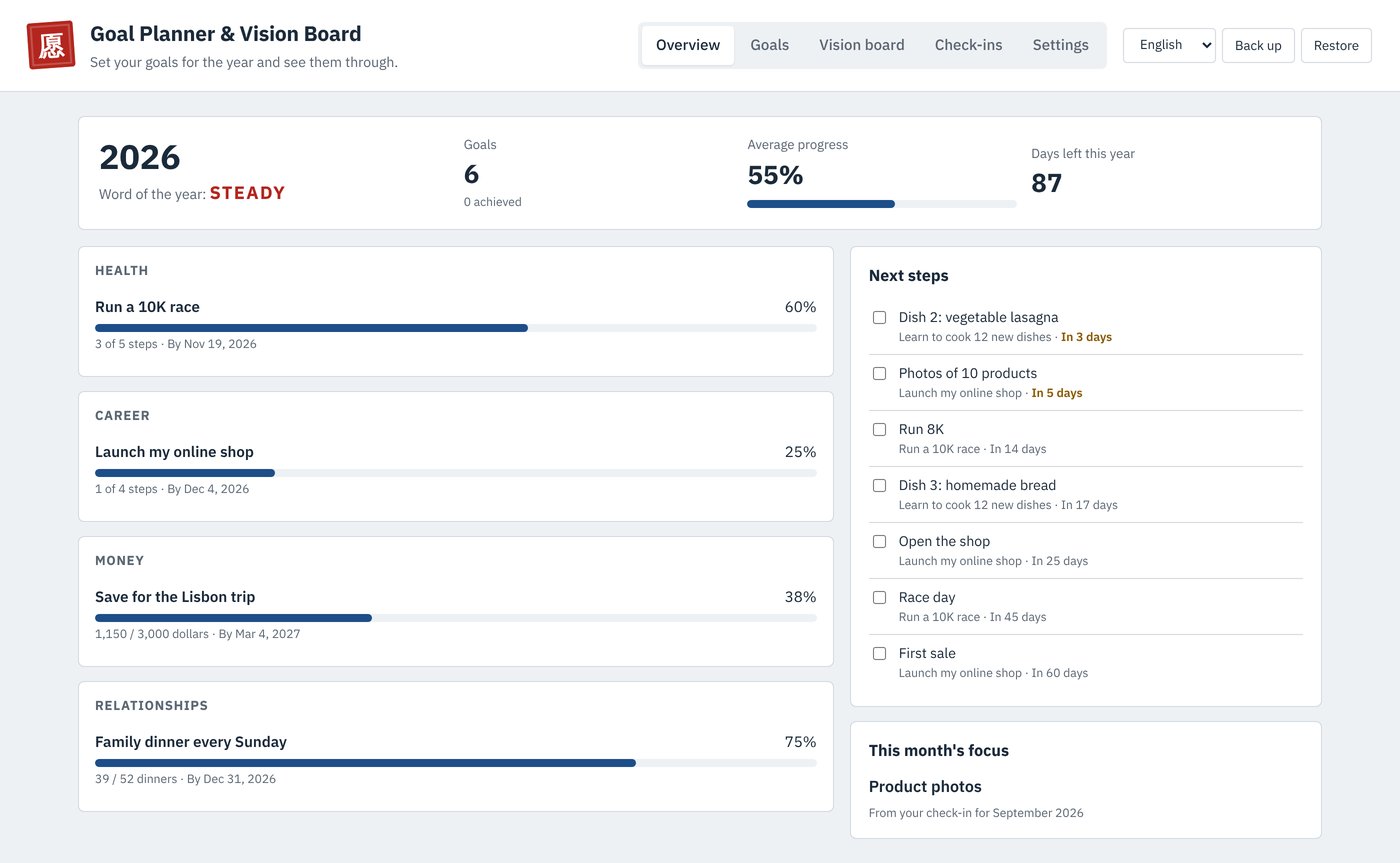Toggle the 'Open the shop' checkbox

(880, 541)
